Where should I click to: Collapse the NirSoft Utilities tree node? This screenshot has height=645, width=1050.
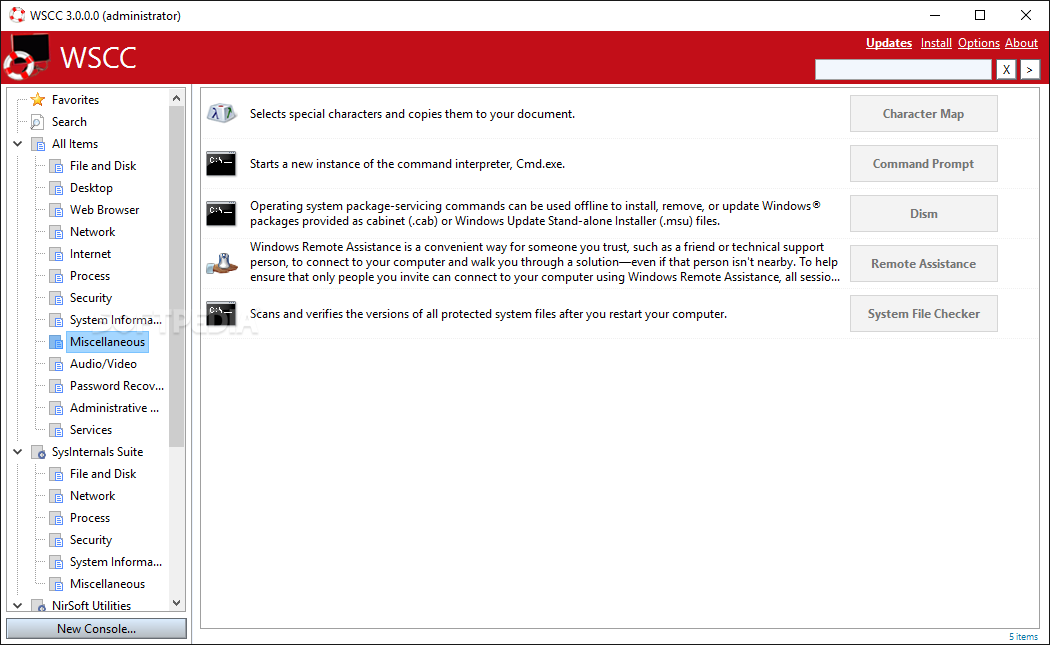pyautogui.click(x=18, y=605)
